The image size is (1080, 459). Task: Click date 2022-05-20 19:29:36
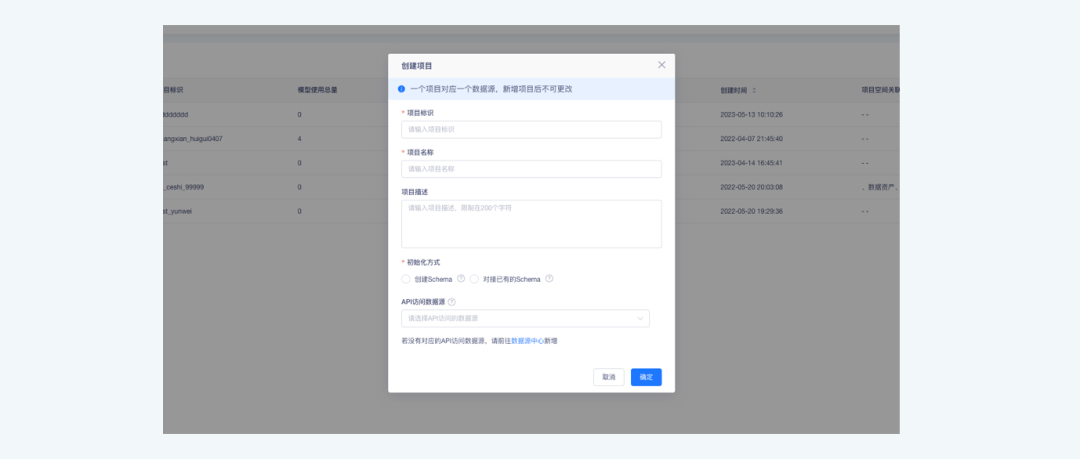tap(751, 211)
